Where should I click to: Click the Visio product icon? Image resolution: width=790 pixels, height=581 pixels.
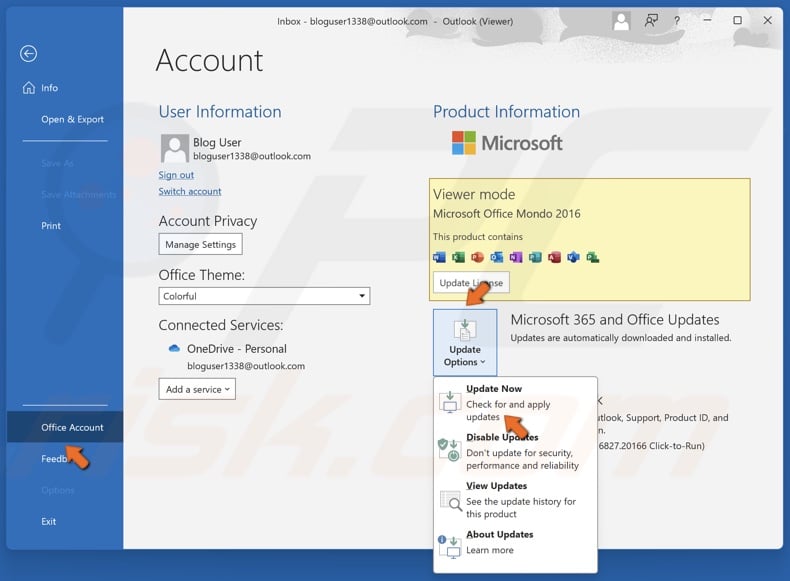click(573, 257)
